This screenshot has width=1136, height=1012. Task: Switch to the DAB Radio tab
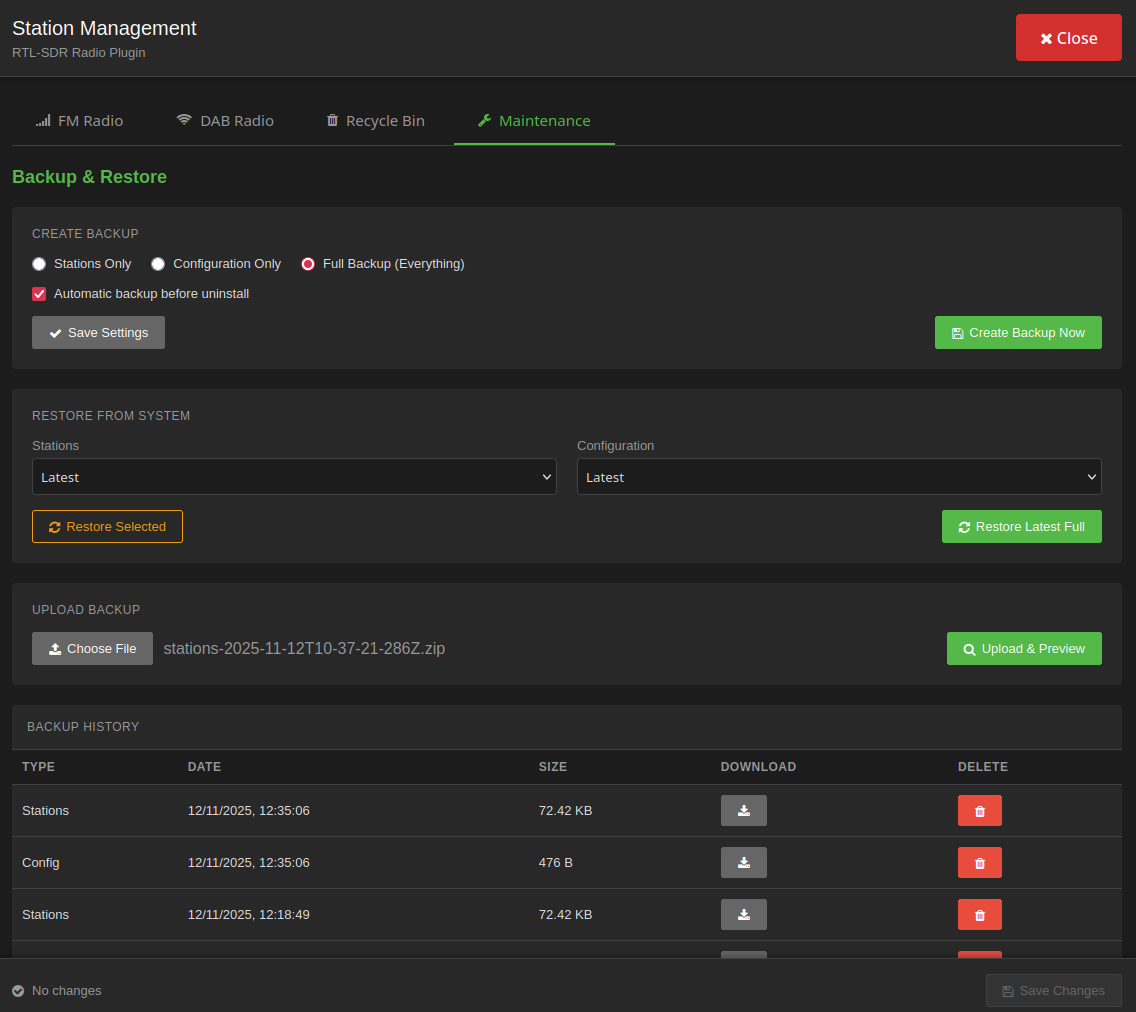click(x=225, y=120)
